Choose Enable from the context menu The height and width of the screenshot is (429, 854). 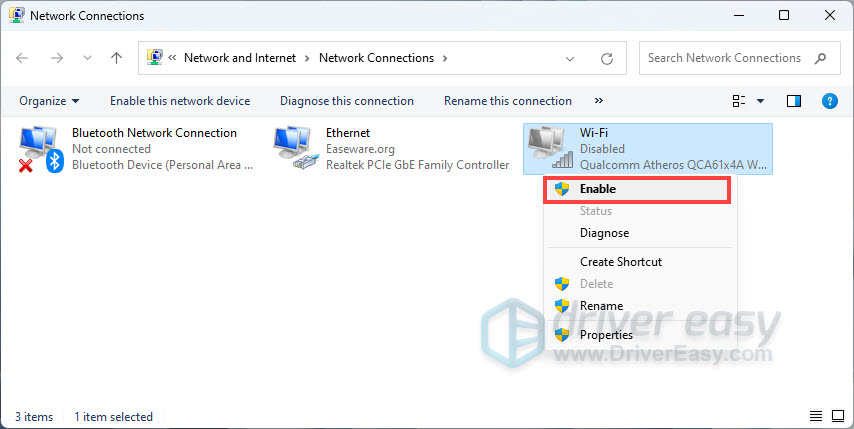[598, 189]
